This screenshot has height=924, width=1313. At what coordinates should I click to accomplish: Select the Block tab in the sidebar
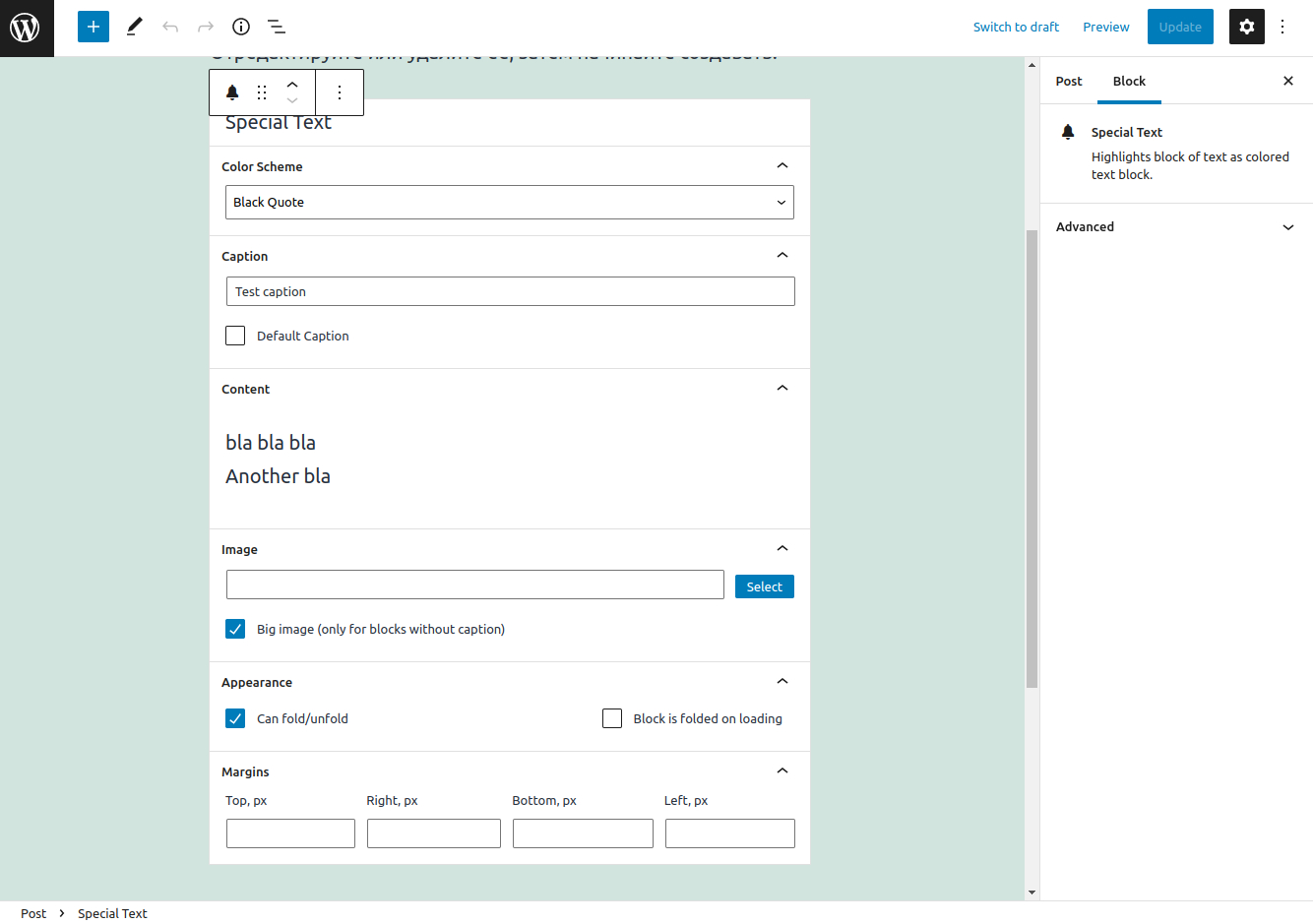tap(1129, 82)
